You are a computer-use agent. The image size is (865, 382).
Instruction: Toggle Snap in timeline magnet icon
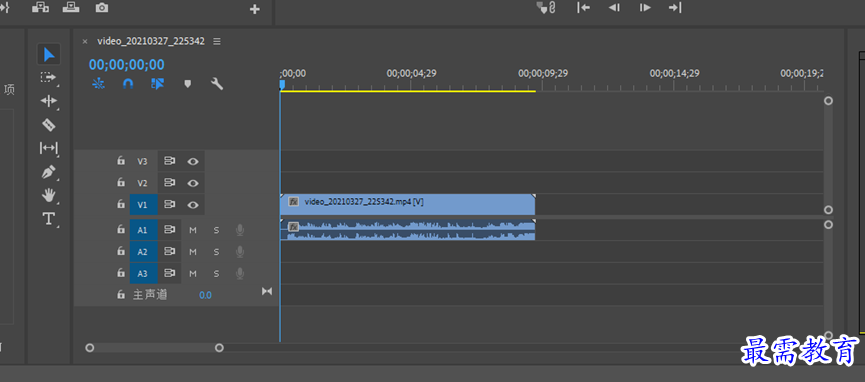(128, 84)
